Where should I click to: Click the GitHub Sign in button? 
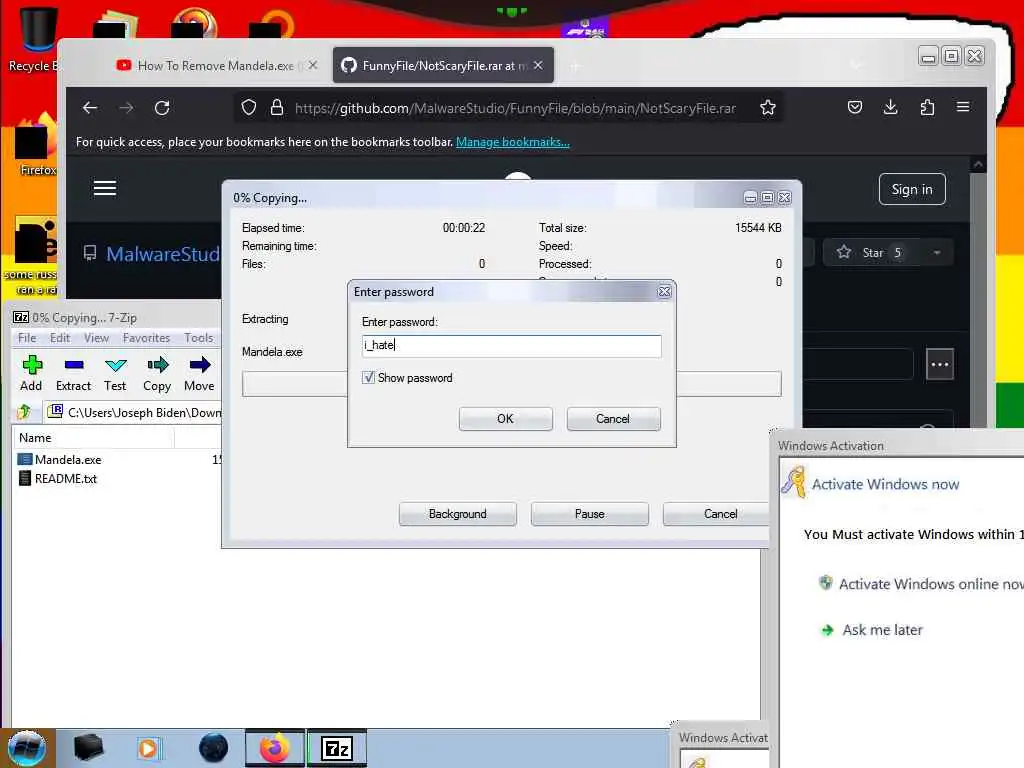(912, 189)
